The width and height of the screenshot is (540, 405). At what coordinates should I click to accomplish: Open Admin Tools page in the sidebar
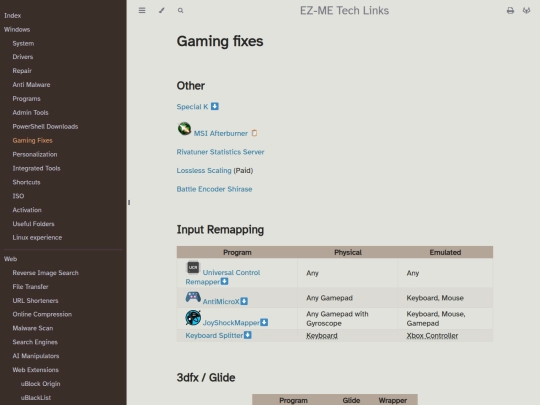30,113
